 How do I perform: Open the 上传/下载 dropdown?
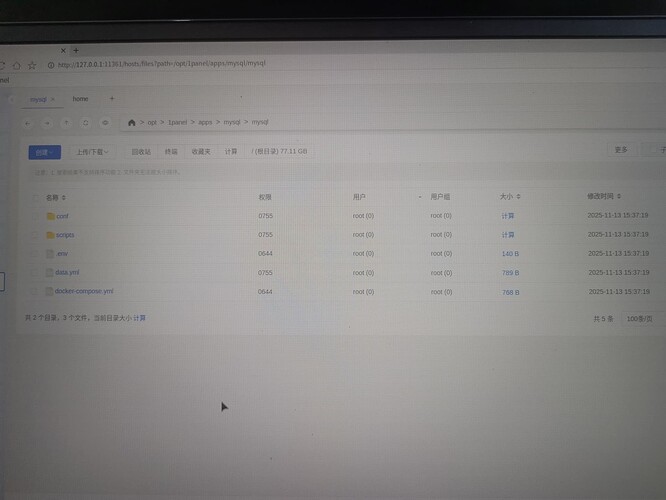(92, 152)
